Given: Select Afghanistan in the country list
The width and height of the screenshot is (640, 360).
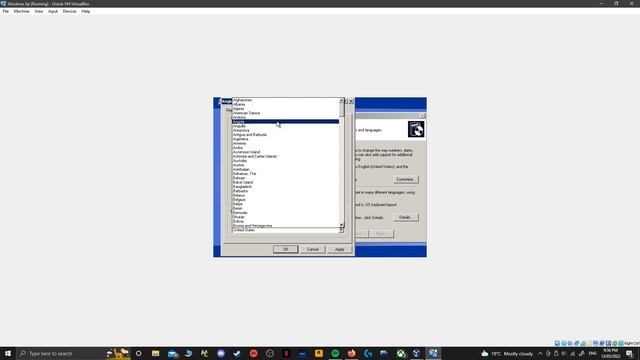Looking at the screenshot, I should 285,100.
